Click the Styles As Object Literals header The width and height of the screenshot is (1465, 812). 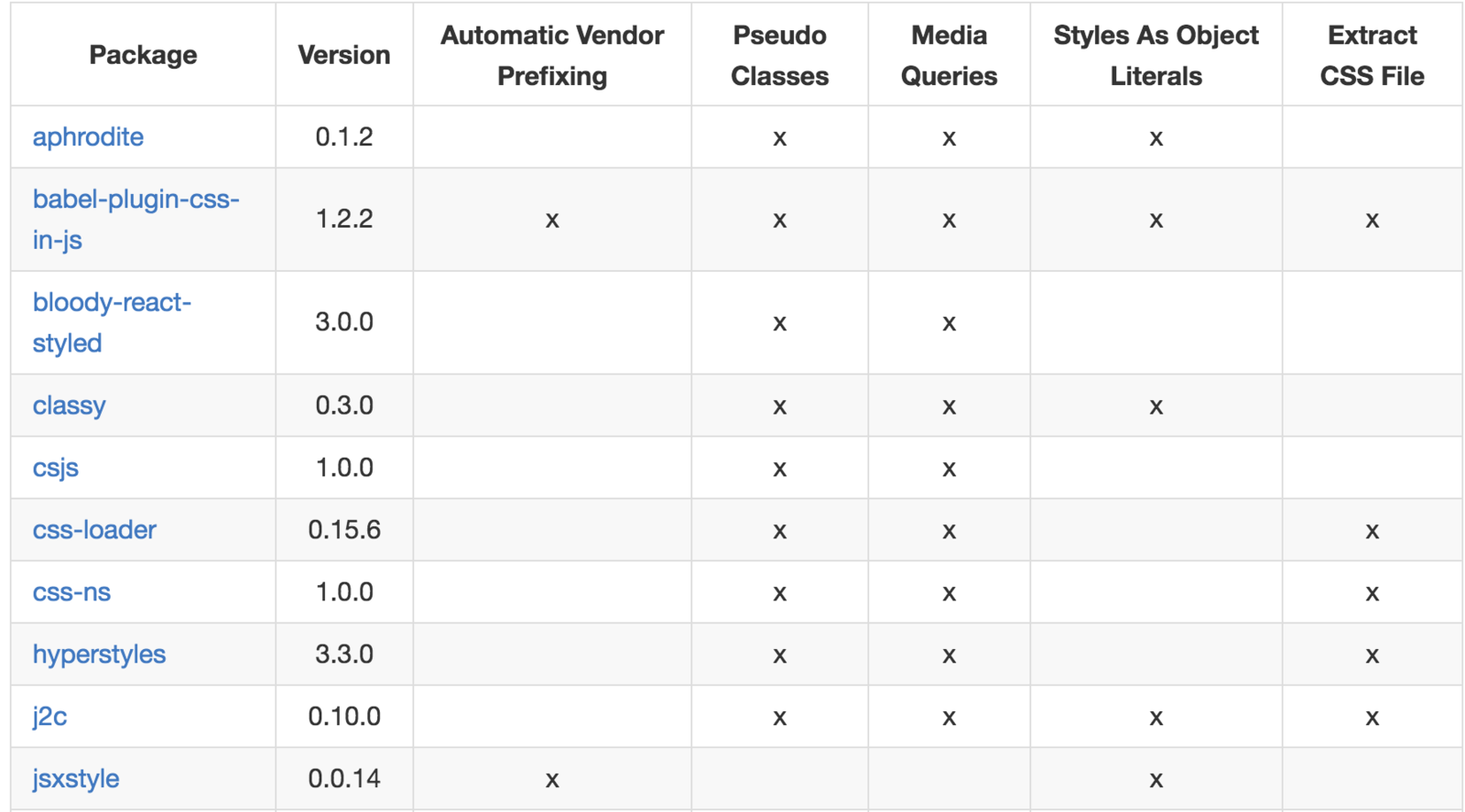click(1156, 55)
